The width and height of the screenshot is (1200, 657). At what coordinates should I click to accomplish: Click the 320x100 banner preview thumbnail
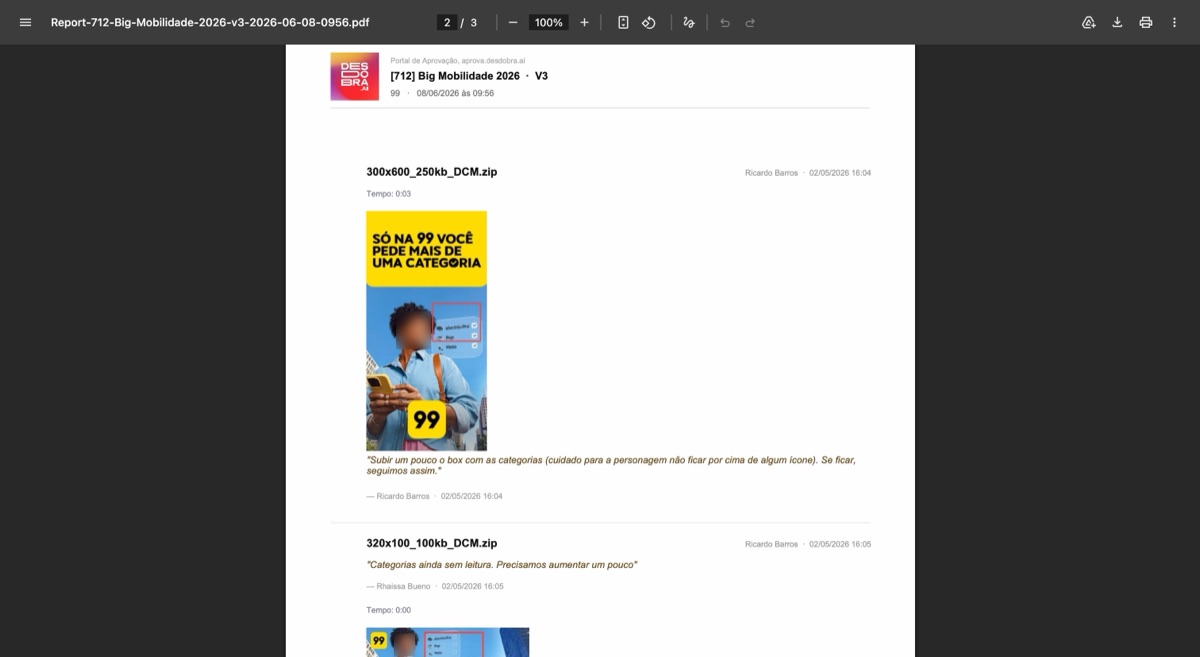point(447,642)
